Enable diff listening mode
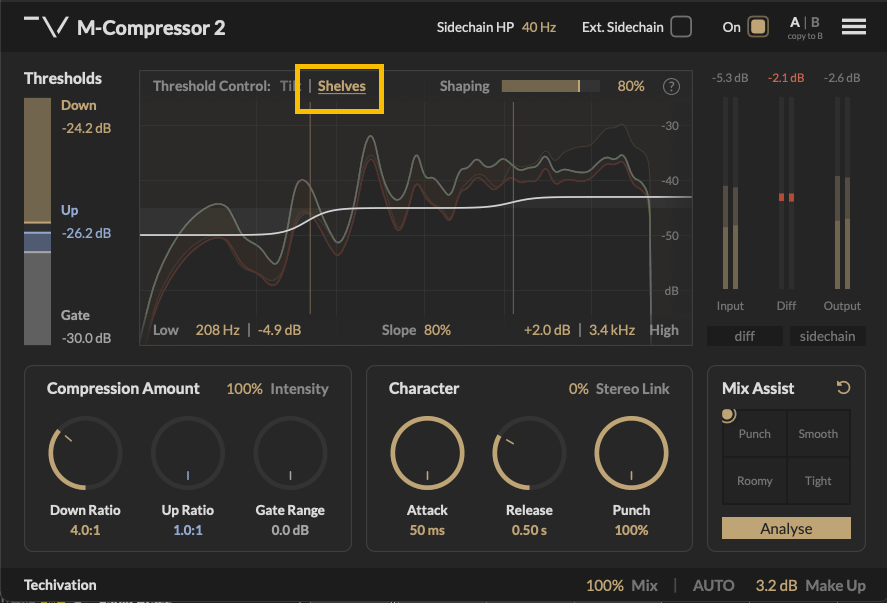 744,336
